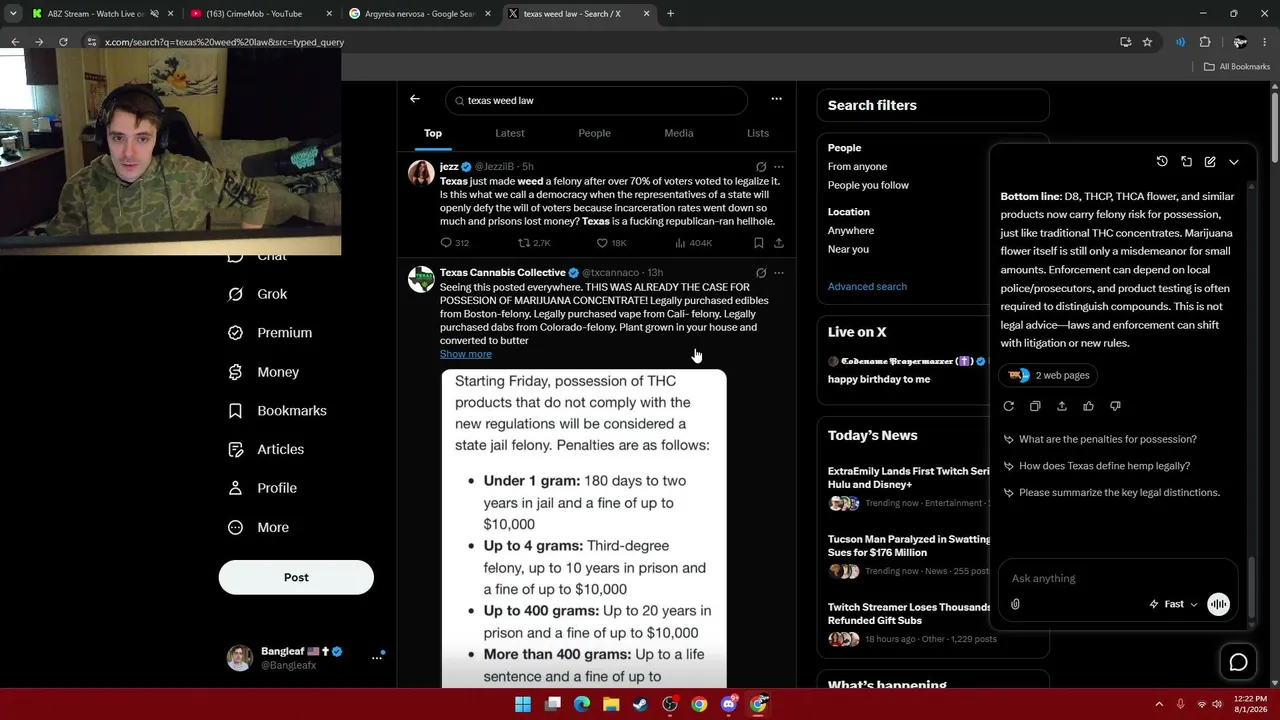Open the messages chat bubble button
Screen dimensions: 1280x720
pos(1238,663)
